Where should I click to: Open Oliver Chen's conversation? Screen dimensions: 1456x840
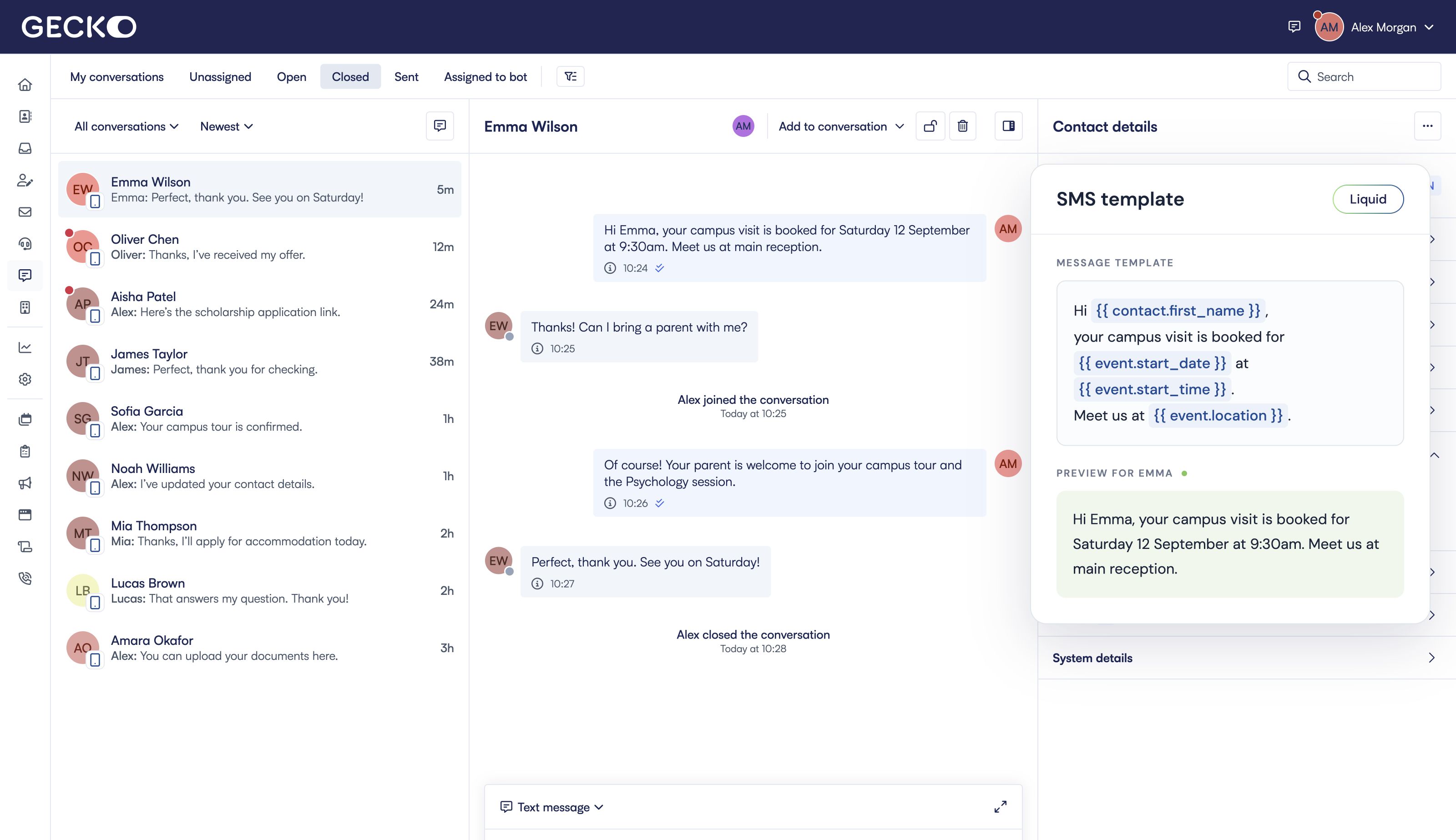(260, 247)
